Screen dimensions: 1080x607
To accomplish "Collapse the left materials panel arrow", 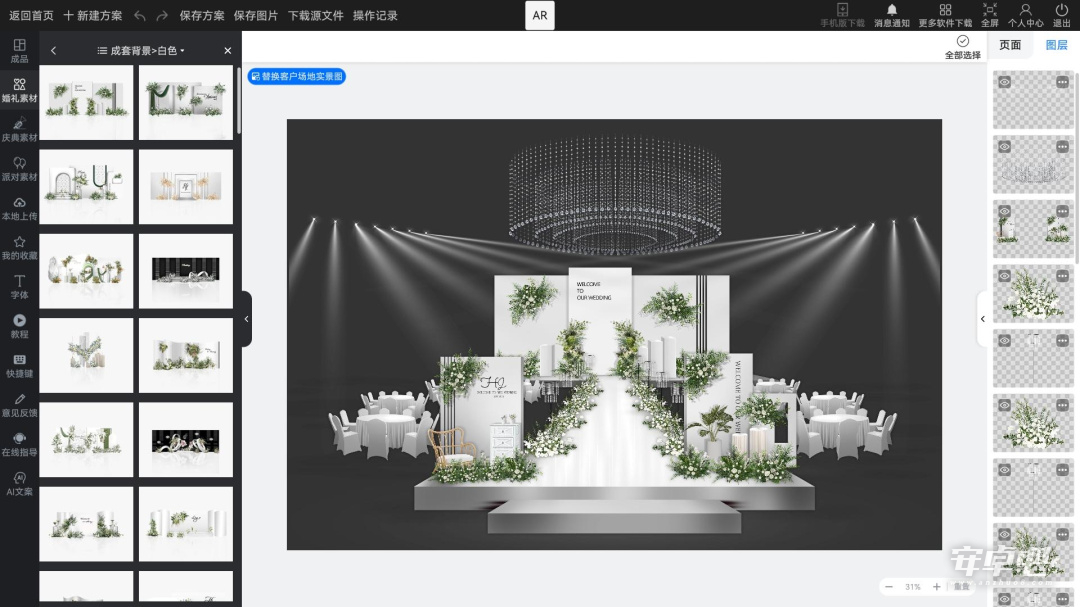I will click(247, 319).
